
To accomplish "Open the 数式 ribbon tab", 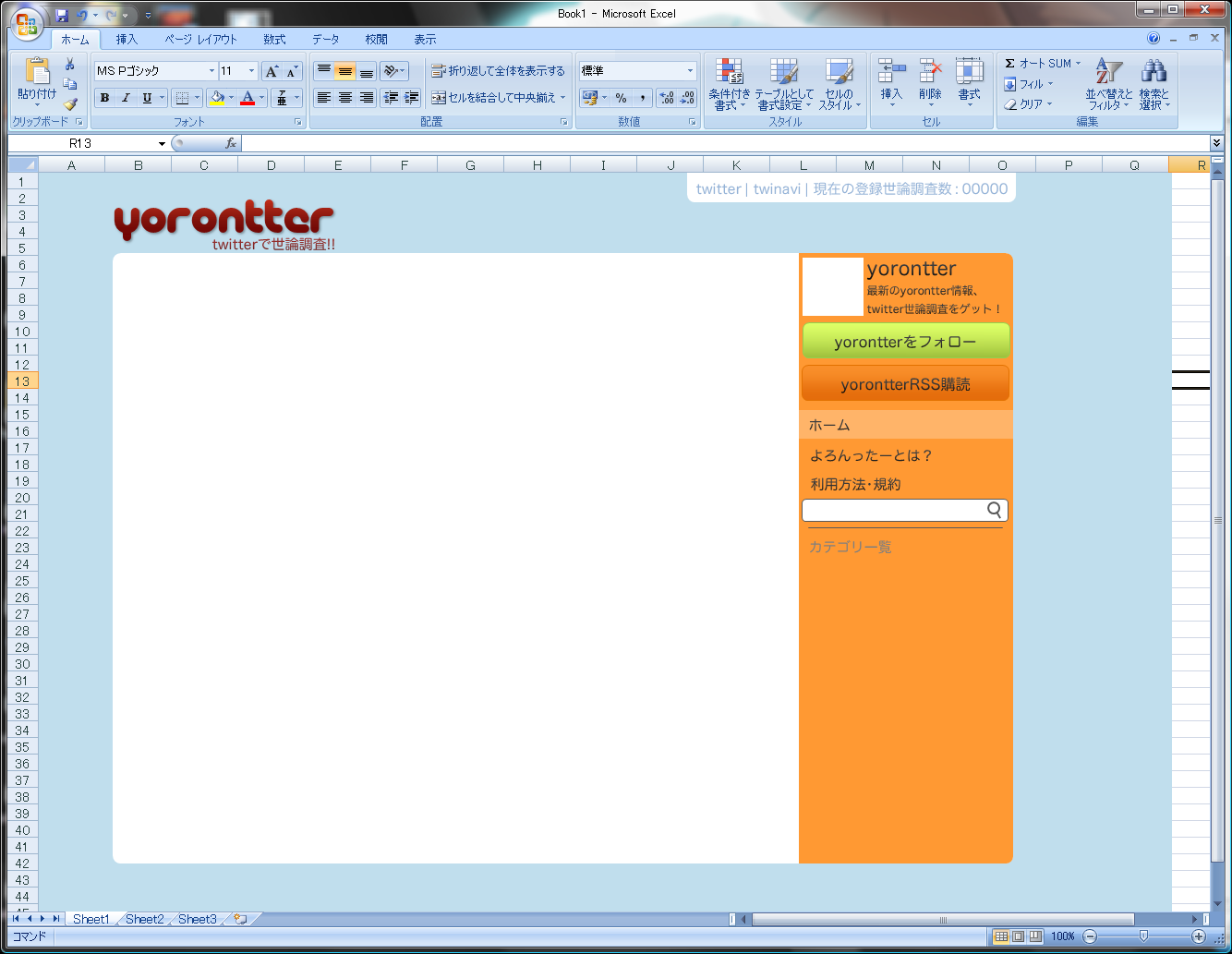I will [x=274, y=40].
